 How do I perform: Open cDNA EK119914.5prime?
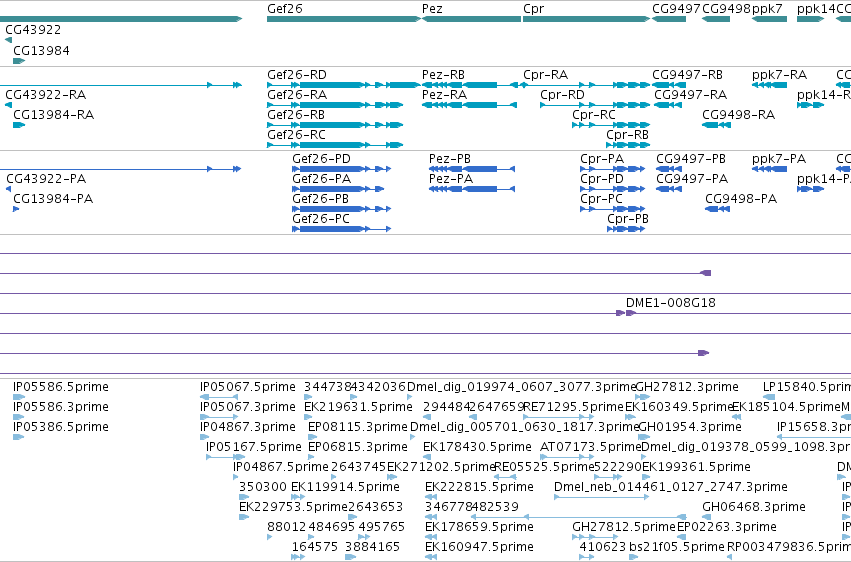[345, 487]
